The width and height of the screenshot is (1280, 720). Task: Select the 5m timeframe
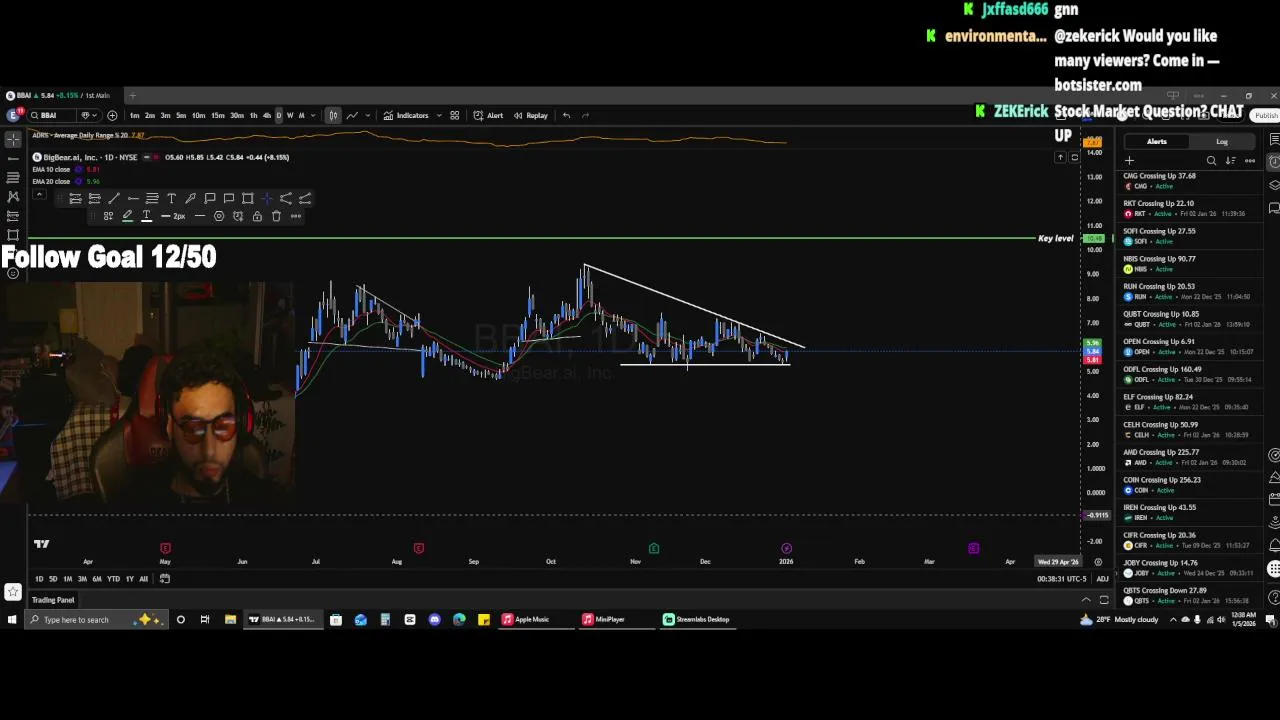(181, 115)
